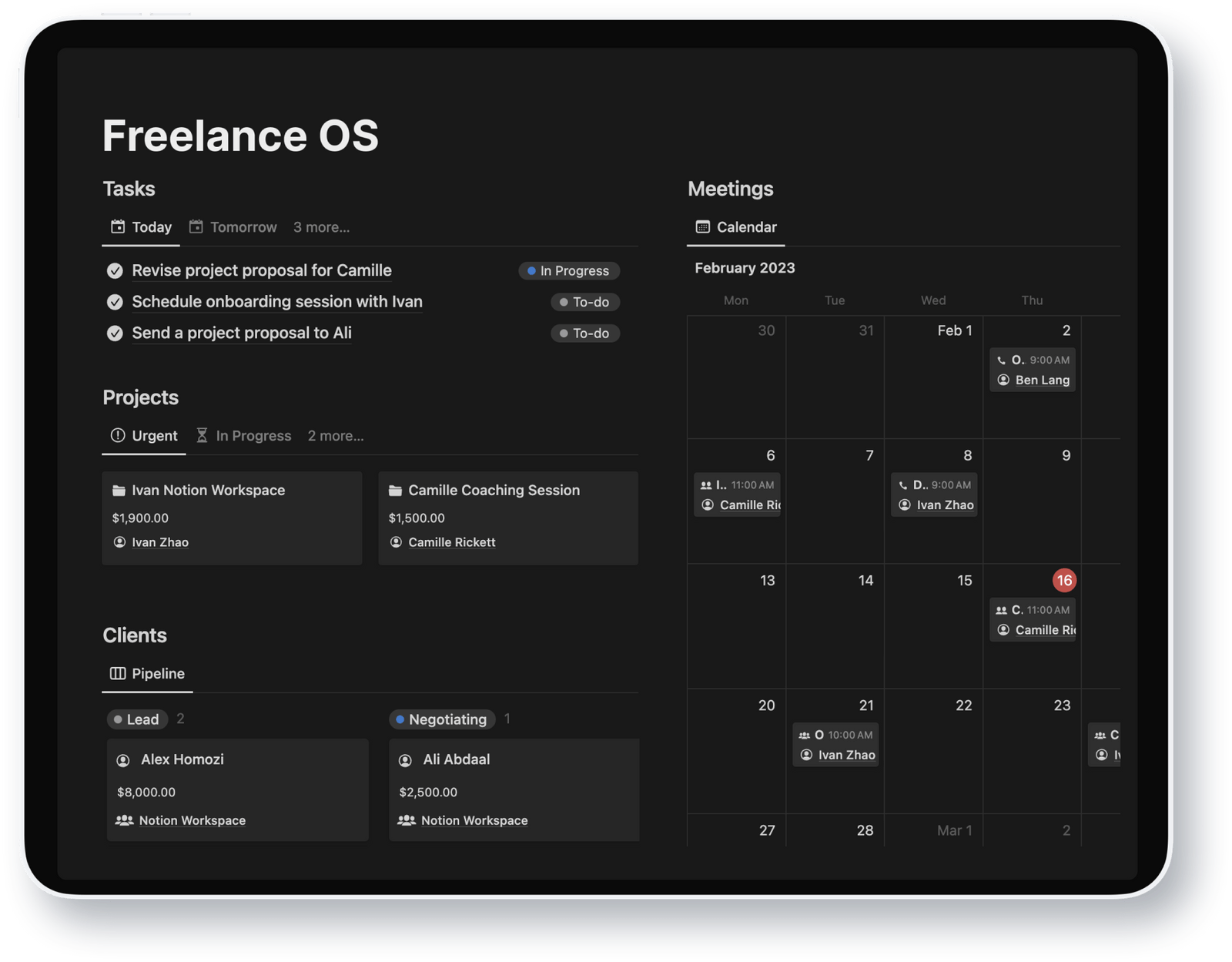Click the folder icon on Ivan Notion Workspace card
The width and height of the screenshot is (1232, 962).
coord(119,490)
